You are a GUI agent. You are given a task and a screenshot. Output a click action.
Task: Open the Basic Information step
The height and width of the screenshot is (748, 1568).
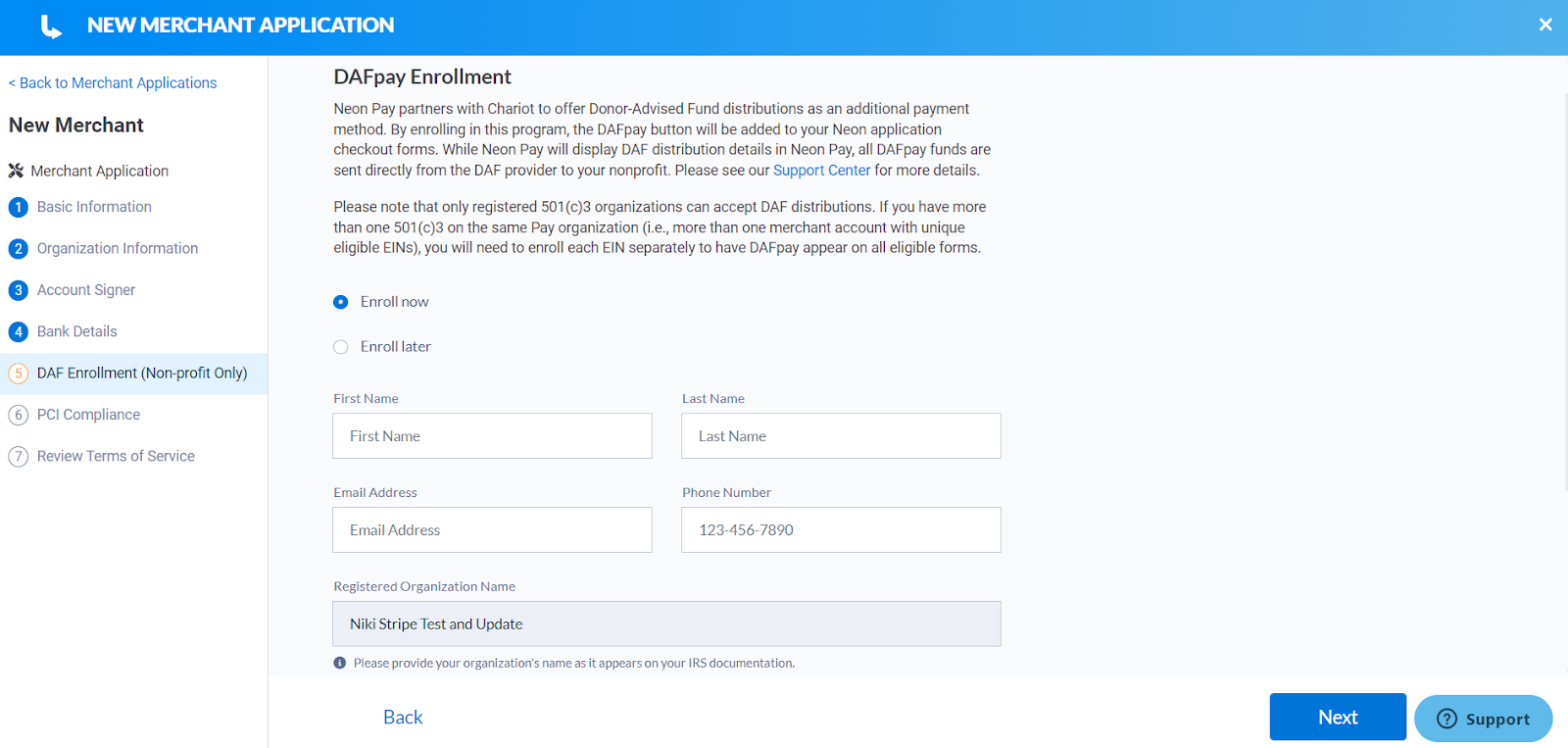pos(94,207)
